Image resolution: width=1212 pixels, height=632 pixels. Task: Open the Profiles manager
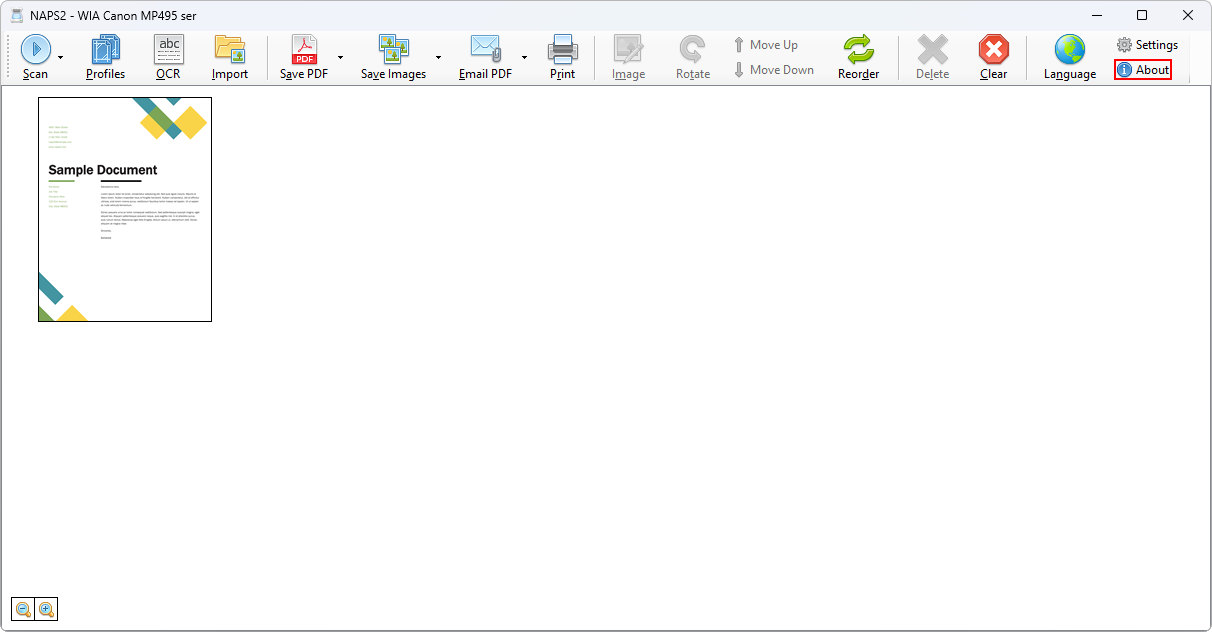[105, 56]
